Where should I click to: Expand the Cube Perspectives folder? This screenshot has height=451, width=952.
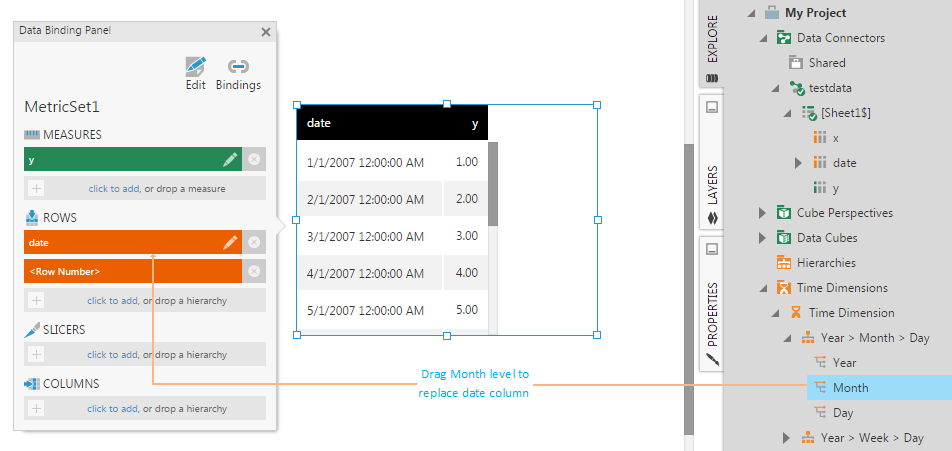point(763,213)
